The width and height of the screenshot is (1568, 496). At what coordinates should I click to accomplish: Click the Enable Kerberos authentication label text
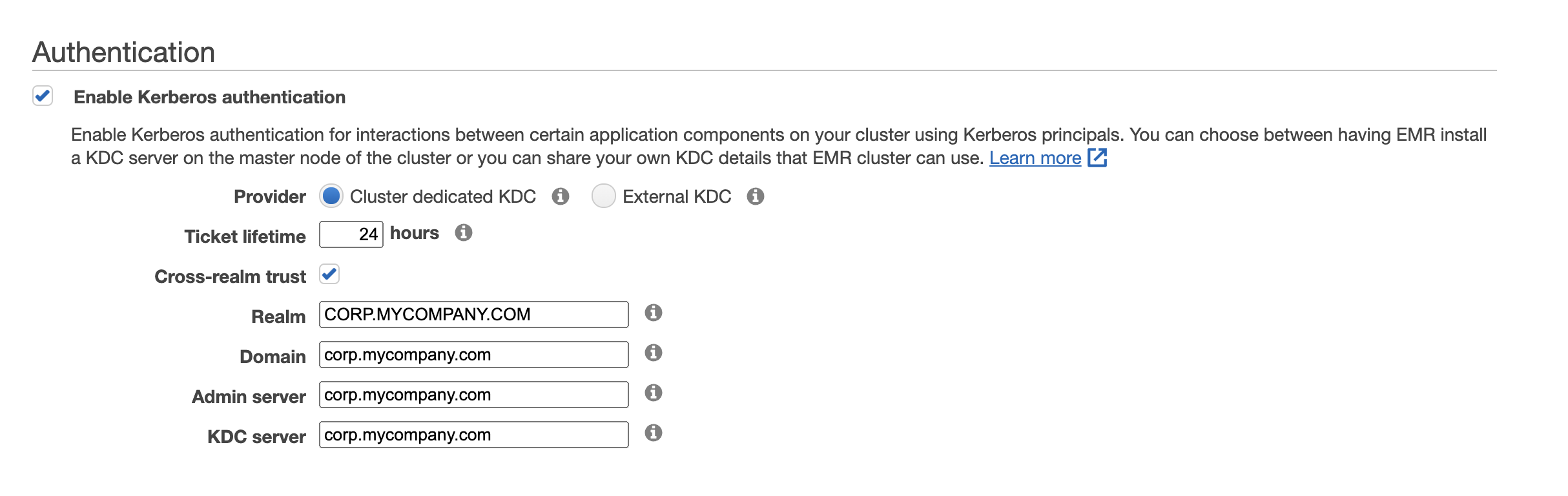[x=210, y=97]
